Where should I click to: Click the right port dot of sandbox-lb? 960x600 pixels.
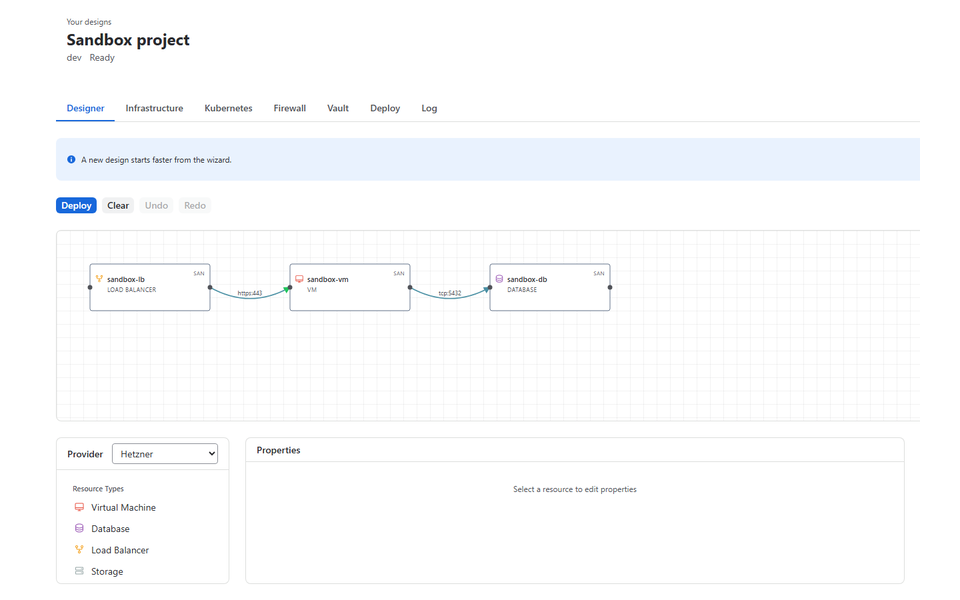click(210, 287)
